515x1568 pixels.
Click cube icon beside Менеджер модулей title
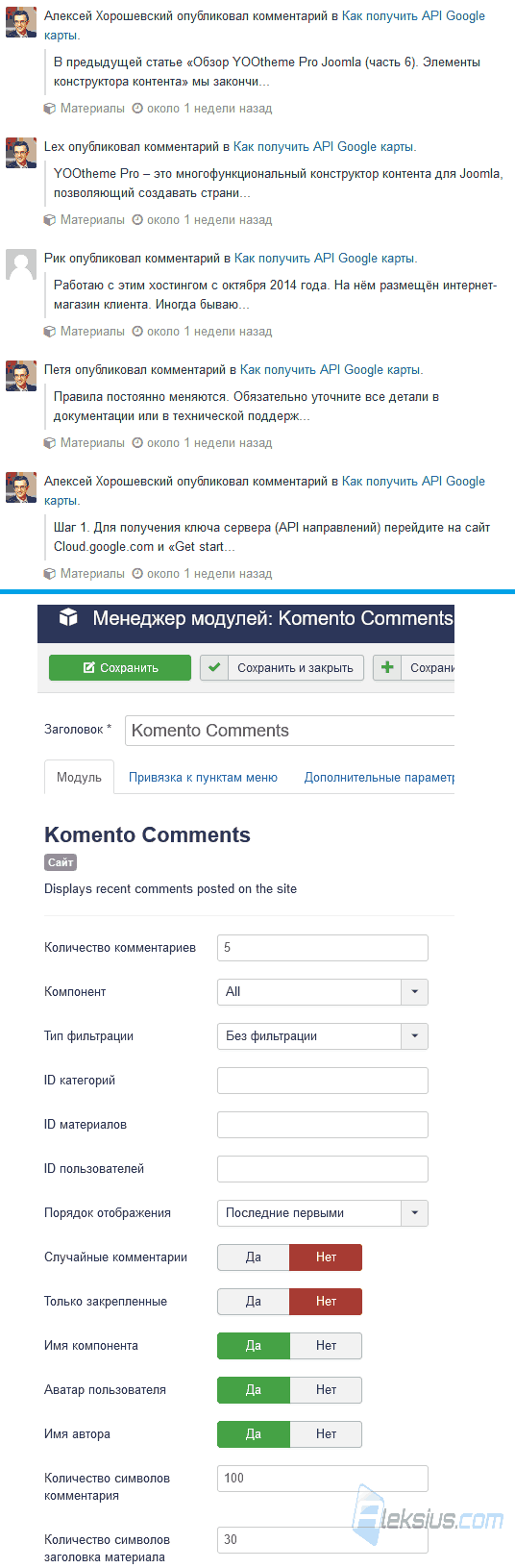68,617
